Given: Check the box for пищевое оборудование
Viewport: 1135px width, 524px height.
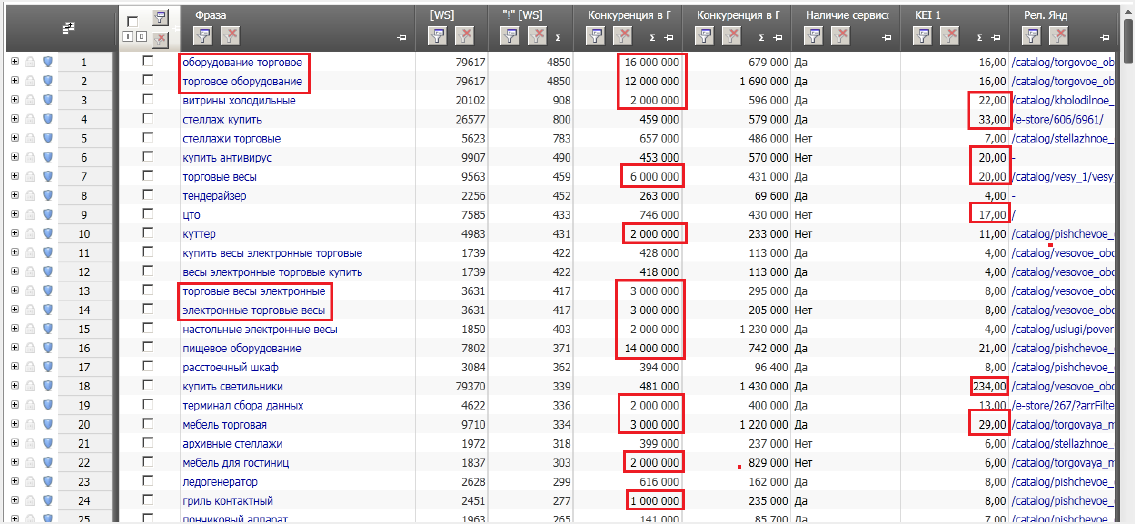Looking at the screenshot, I should pos(148,348).
